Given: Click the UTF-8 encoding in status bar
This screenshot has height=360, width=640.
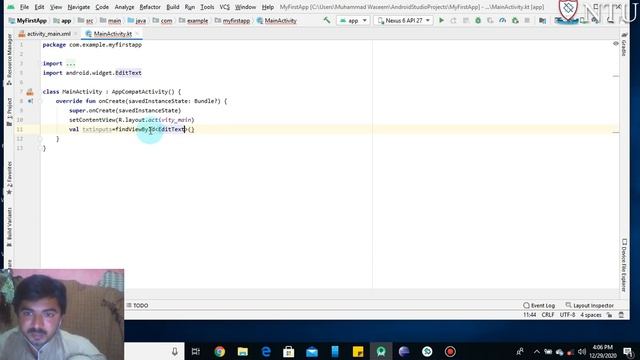Looking at the screenshot, I should pos(567,315).
